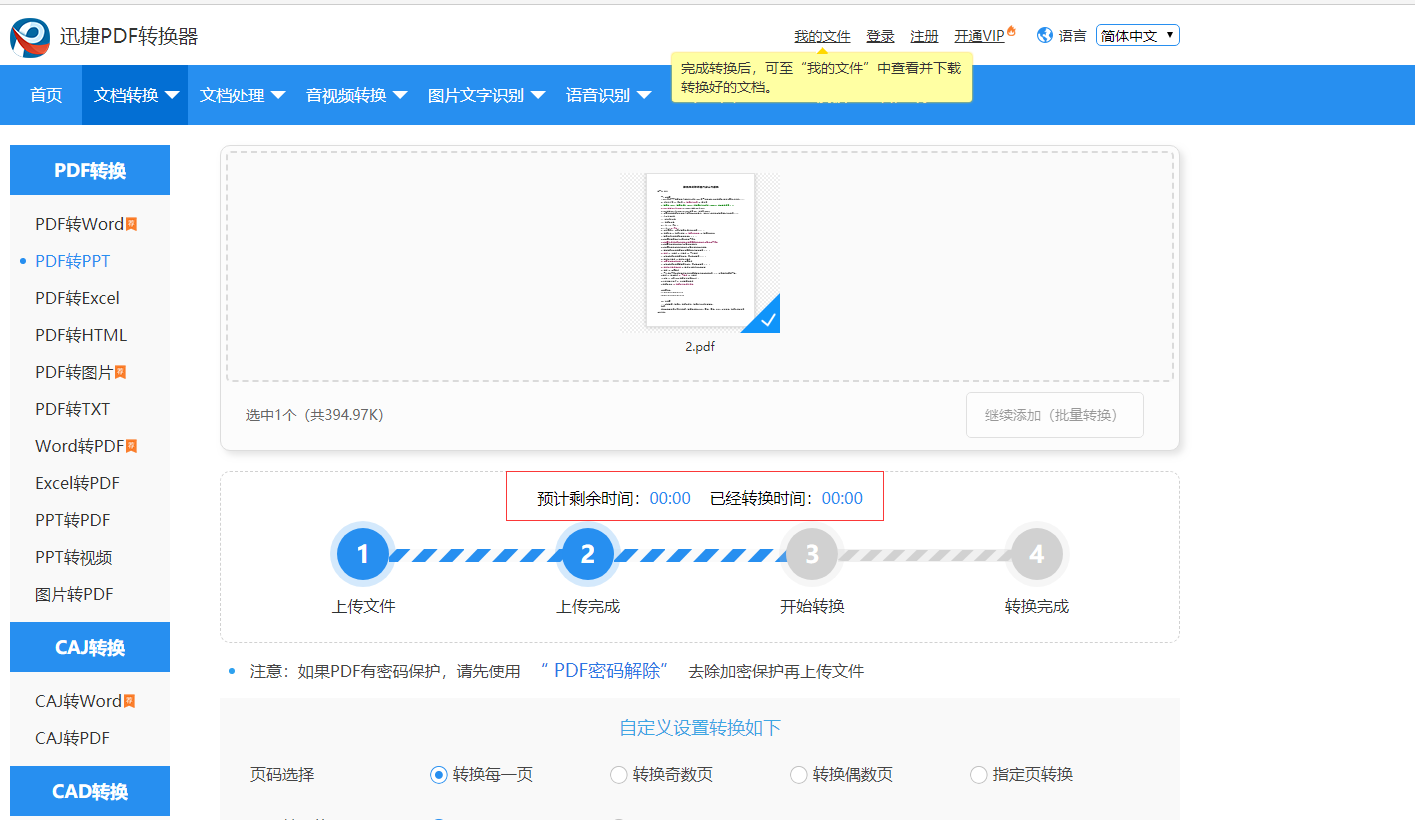Open Excel转PDF in sidebar
1415x820 pixels.
coord(77,483)
